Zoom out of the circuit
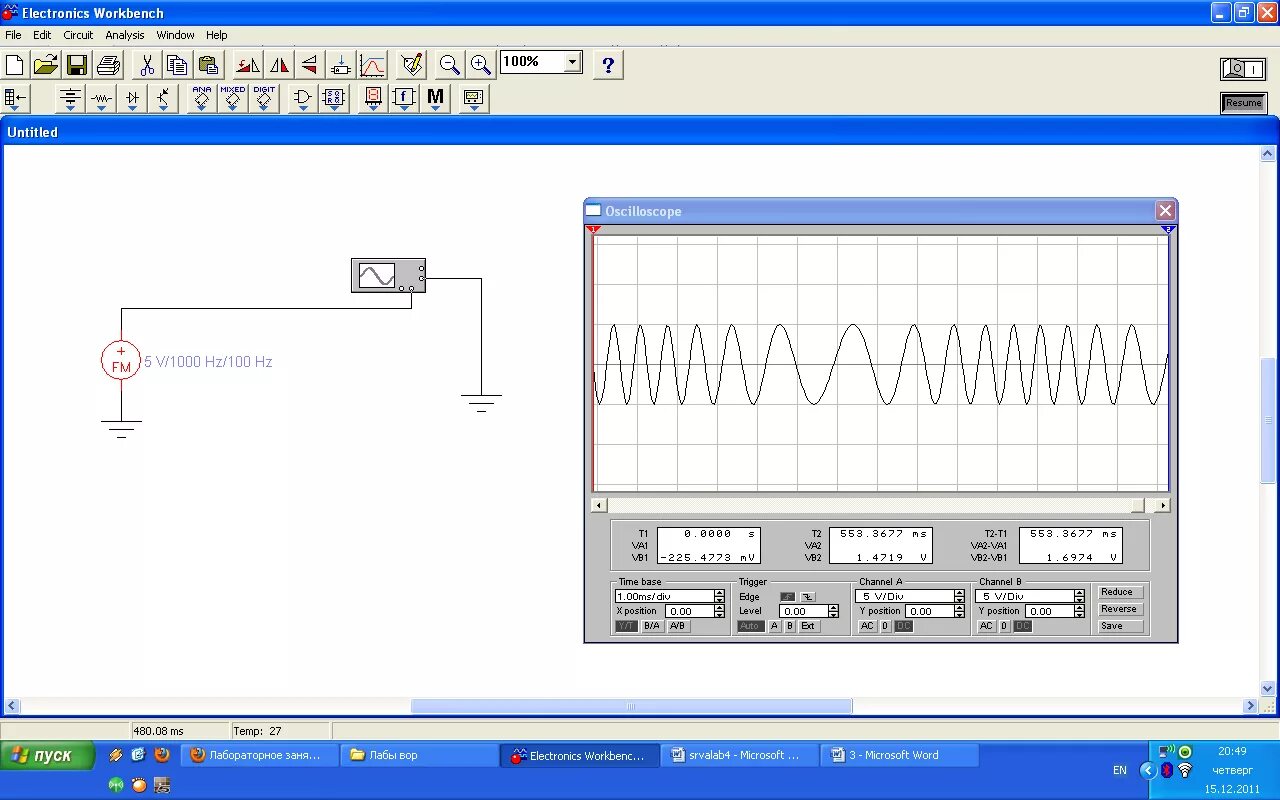This screenshot has height=800, width=1280. click(x=450, y=65)
